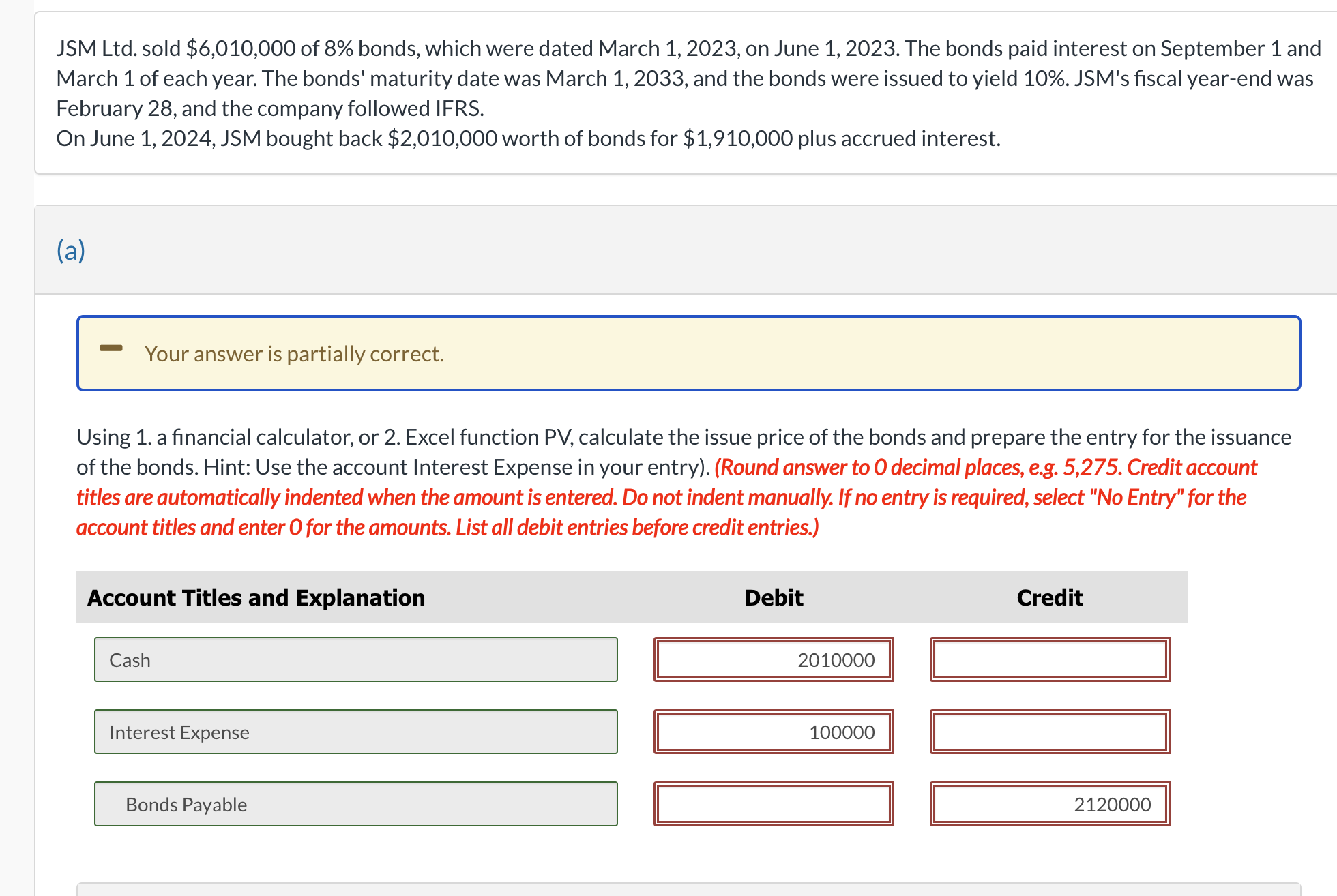Click the partially correct status icon
Screen dimensions: 1337x896
(111, 349)
